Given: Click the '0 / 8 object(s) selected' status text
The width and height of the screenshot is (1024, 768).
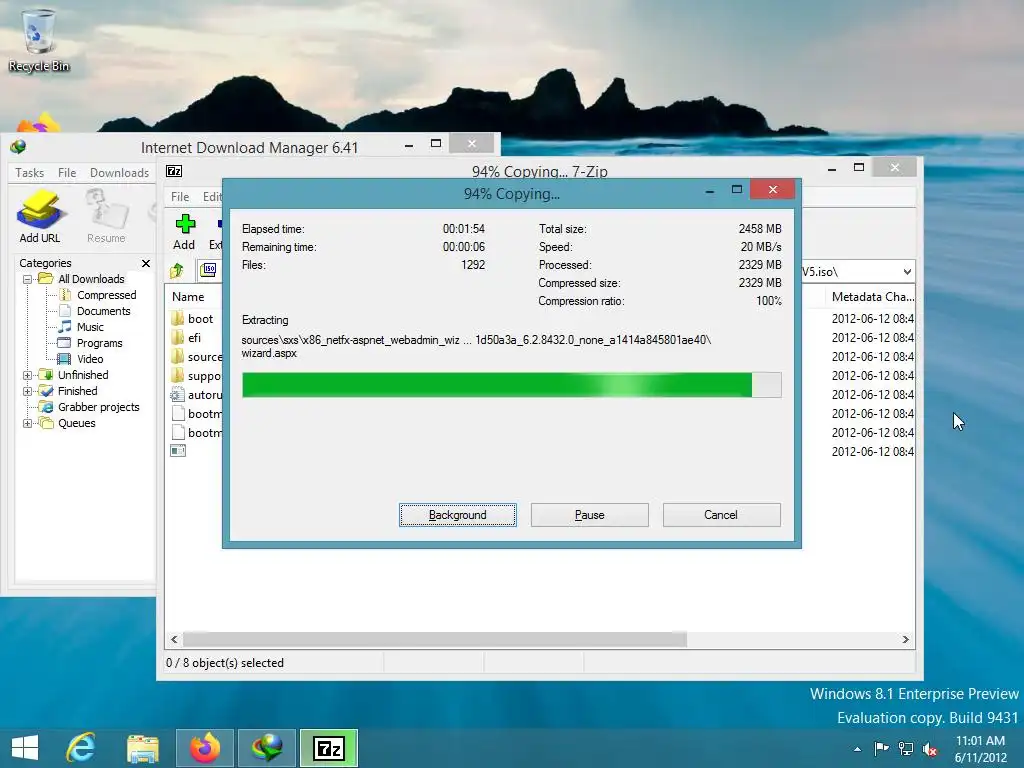Looking at the screenshot, I should (x=225, y=663).
